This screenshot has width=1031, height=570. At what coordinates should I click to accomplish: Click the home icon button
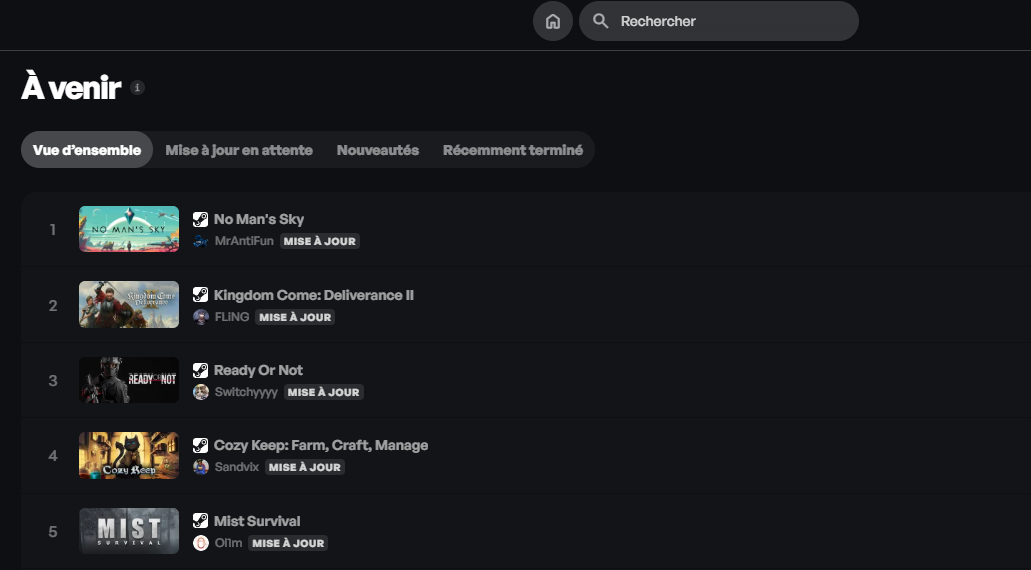(553, 21)
